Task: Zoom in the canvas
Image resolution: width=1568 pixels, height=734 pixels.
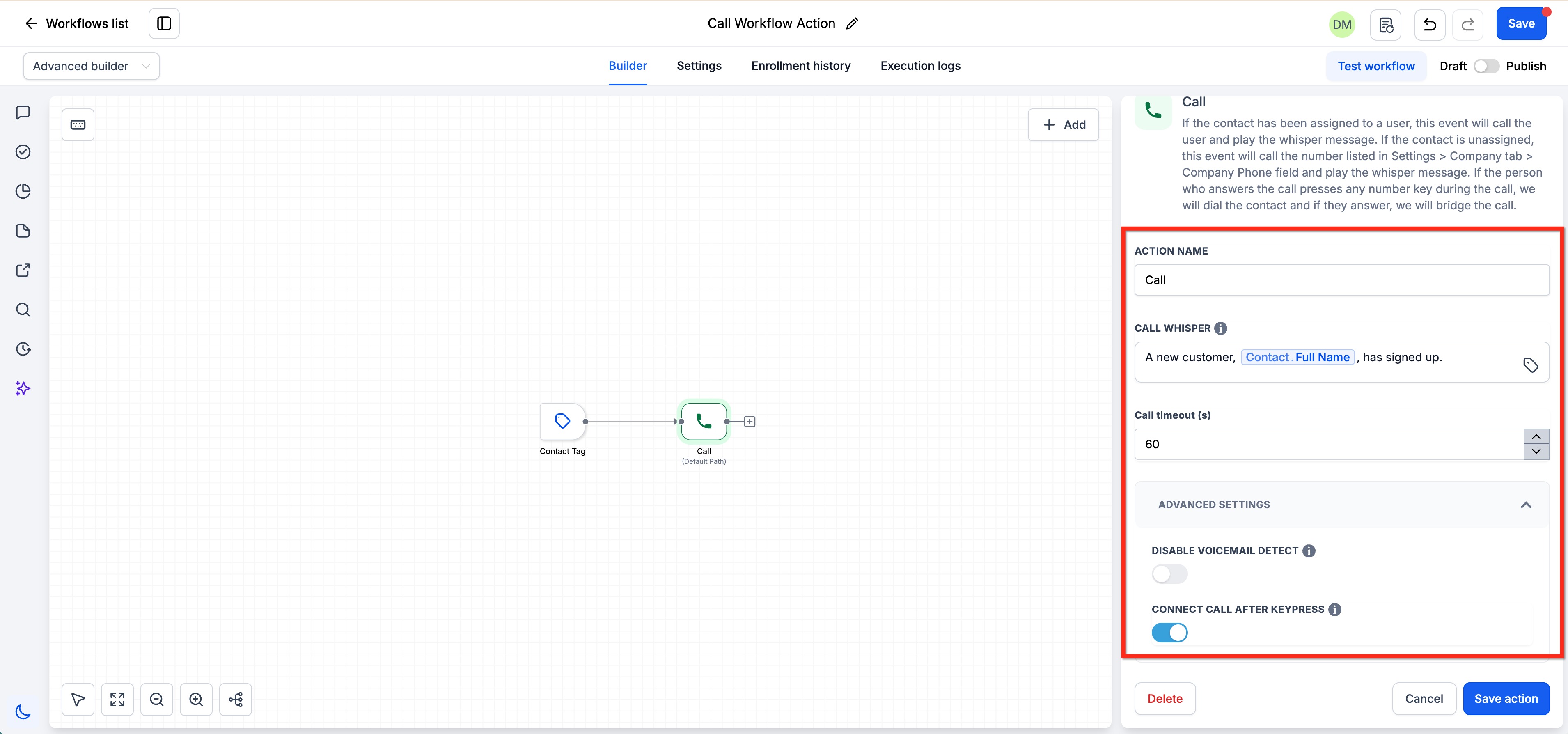Action: point(196,699)
